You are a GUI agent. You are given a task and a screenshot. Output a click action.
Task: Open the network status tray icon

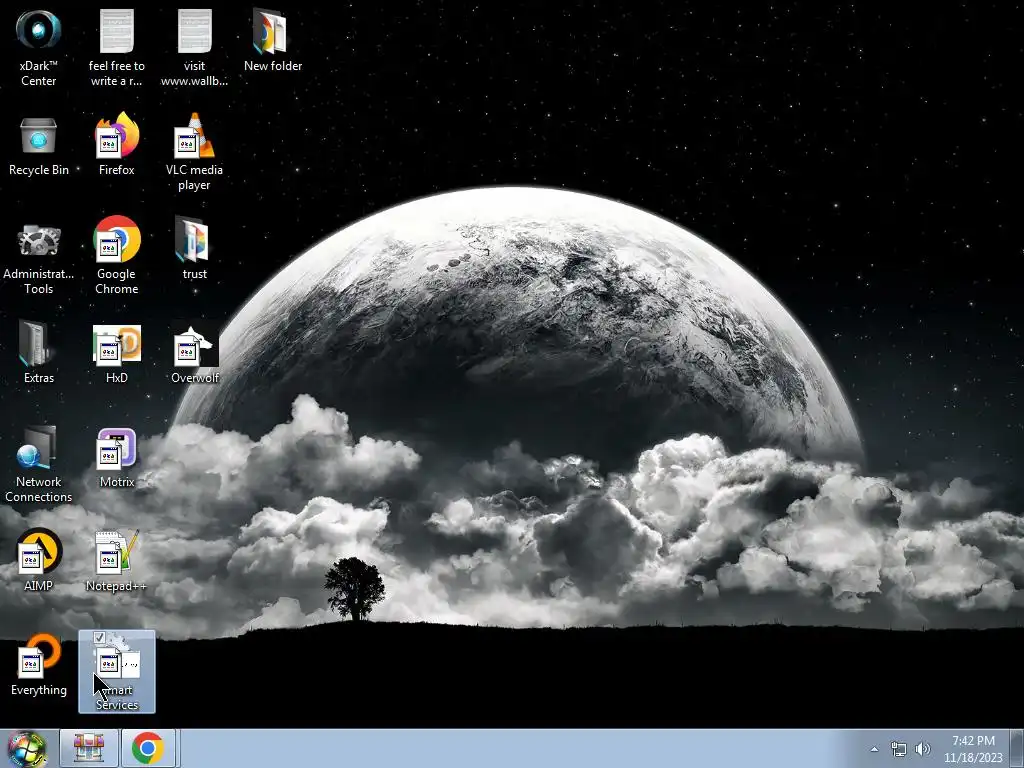click(x=899, y=749)
